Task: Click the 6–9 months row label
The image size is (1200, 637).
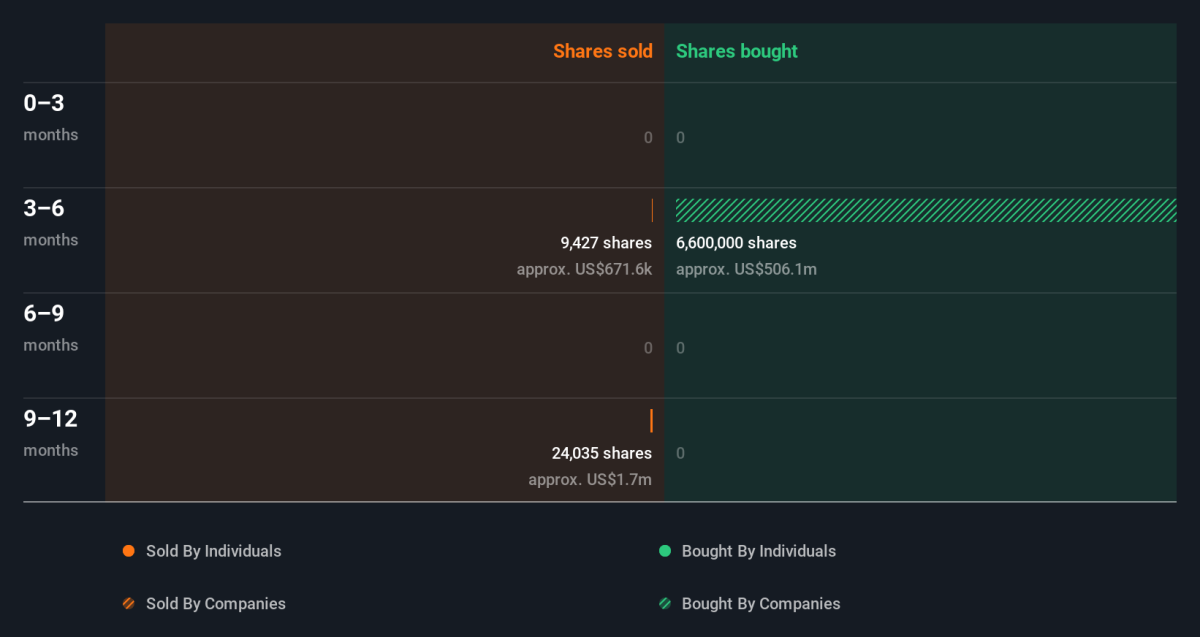Action: pos(51,327)
